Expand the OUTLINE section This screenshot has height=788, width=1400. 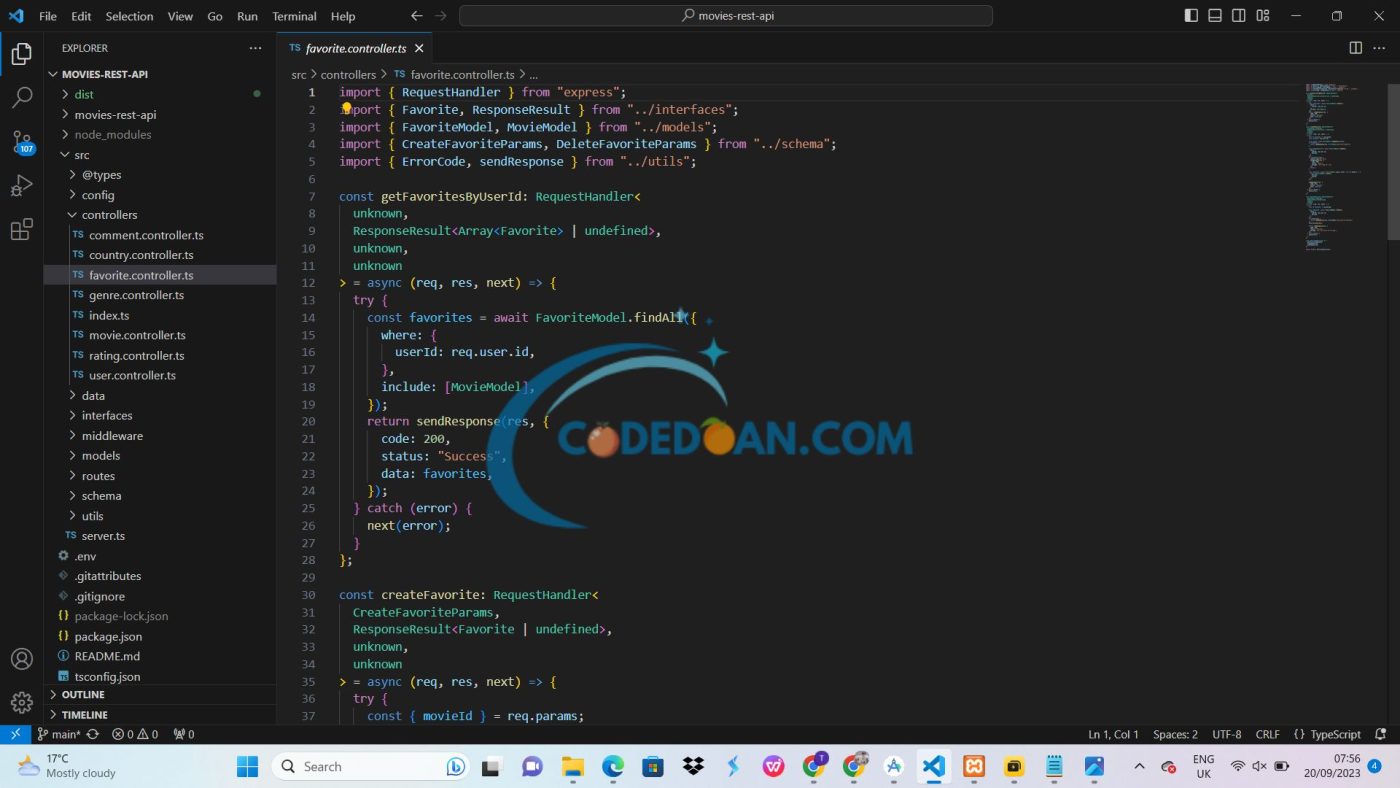[x=160, y=694]
